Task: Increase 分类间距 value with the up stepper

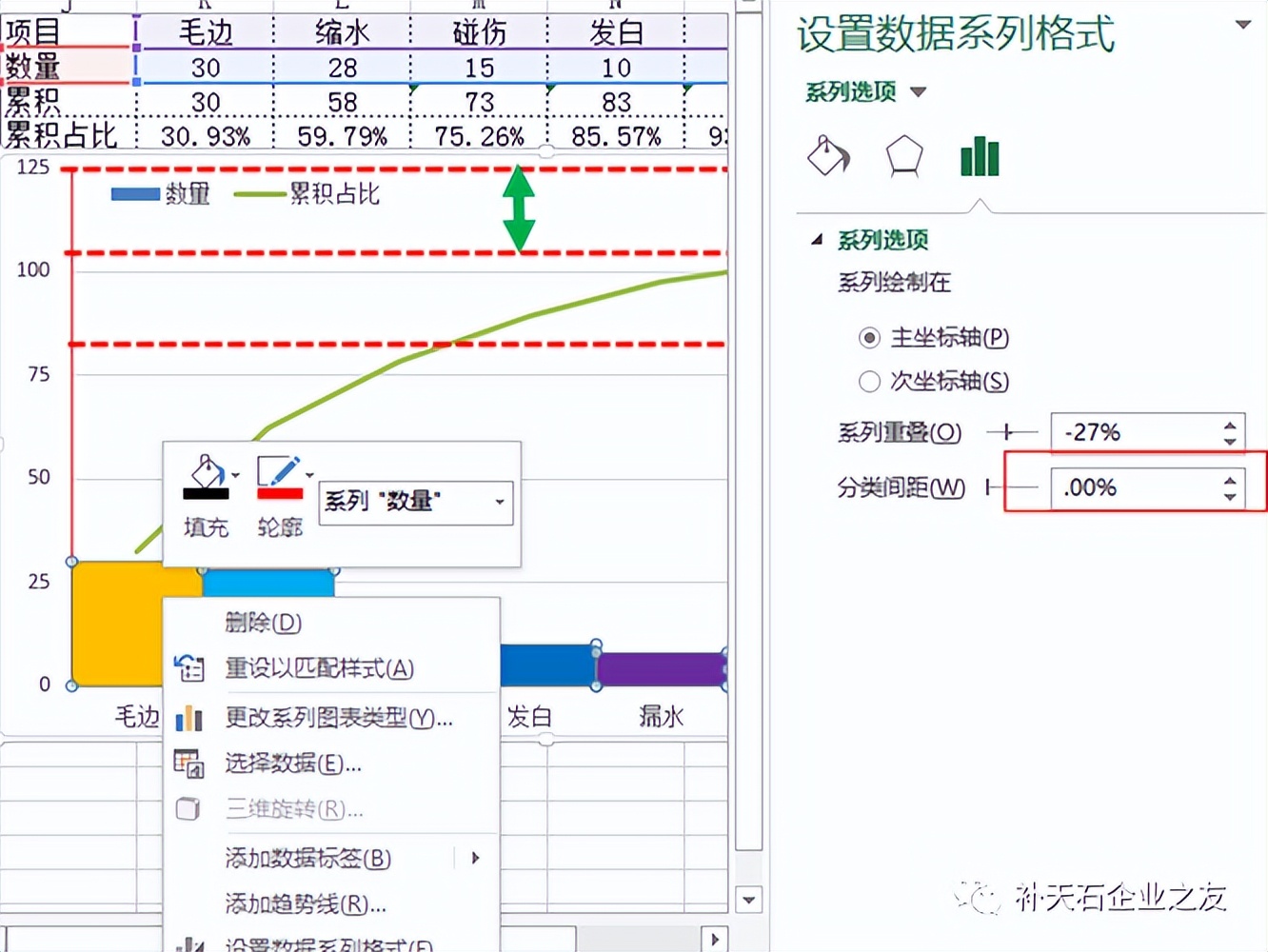Action: [x=1229, y=481]
